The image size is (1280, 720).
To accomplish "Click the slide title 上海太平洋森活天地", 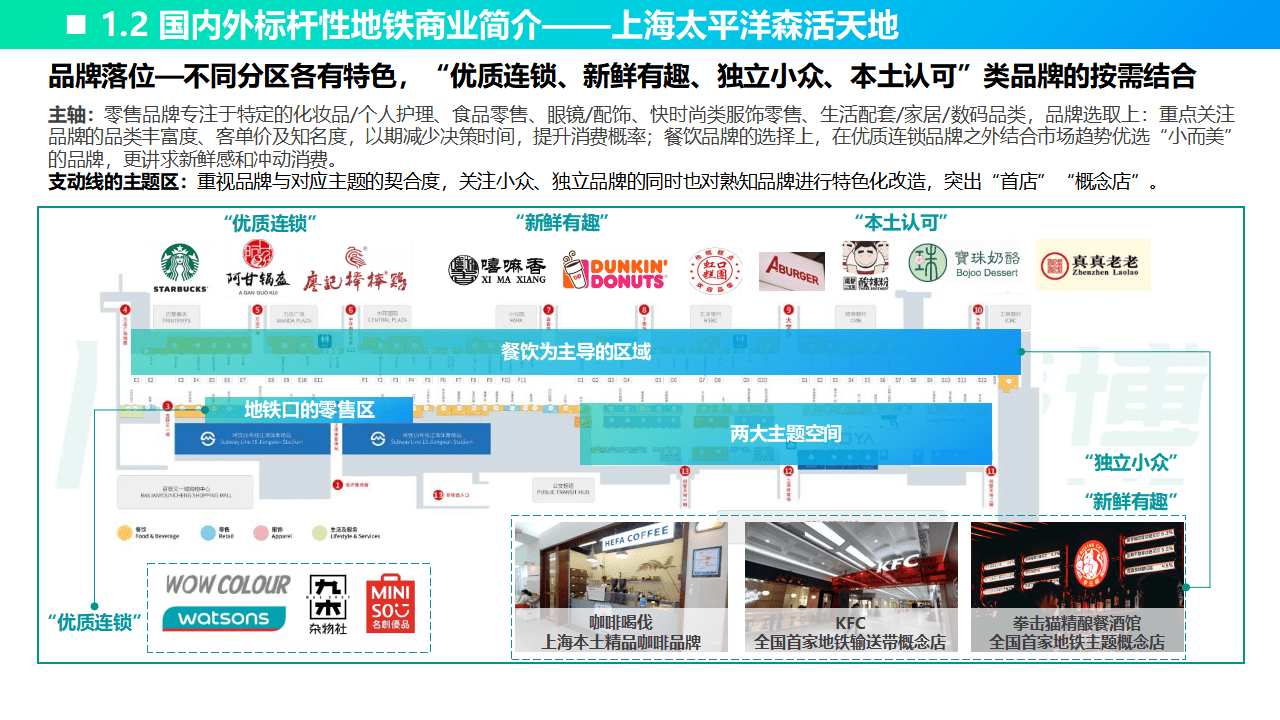I will coord(754,25).
